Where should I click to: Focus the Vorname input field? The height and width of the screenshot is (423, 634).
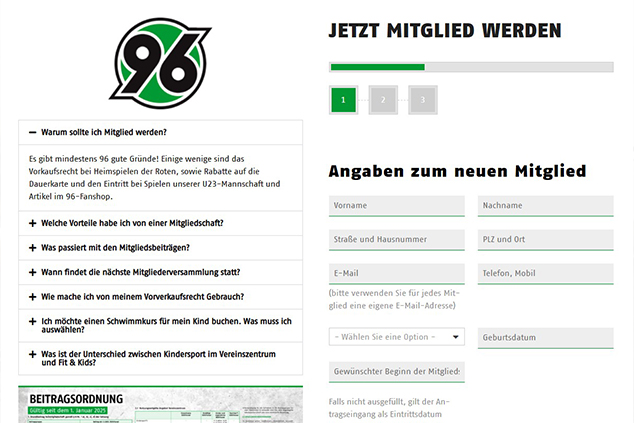click(397, 206)
